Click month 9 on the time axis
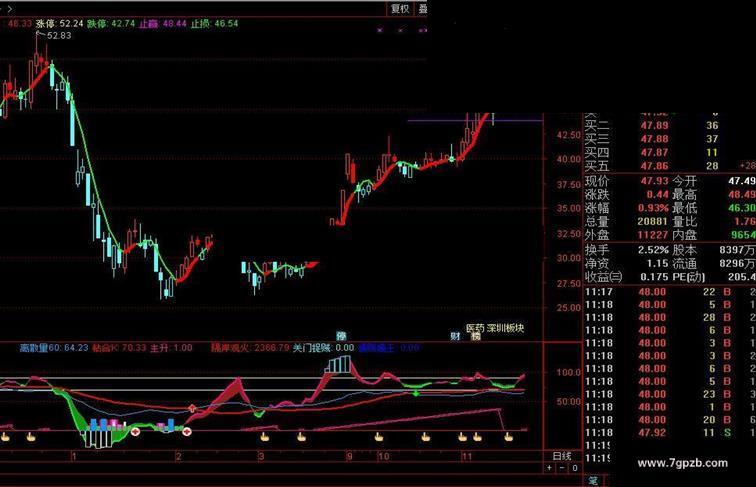The width and height of the screenshot is (756, 487). 349,456
